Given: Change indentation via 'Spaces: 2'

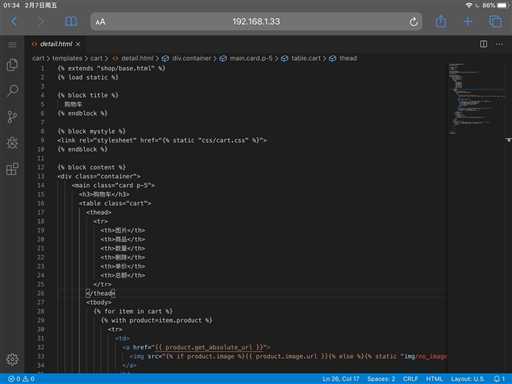Looking at the screenshot, I should coord(381,379).
